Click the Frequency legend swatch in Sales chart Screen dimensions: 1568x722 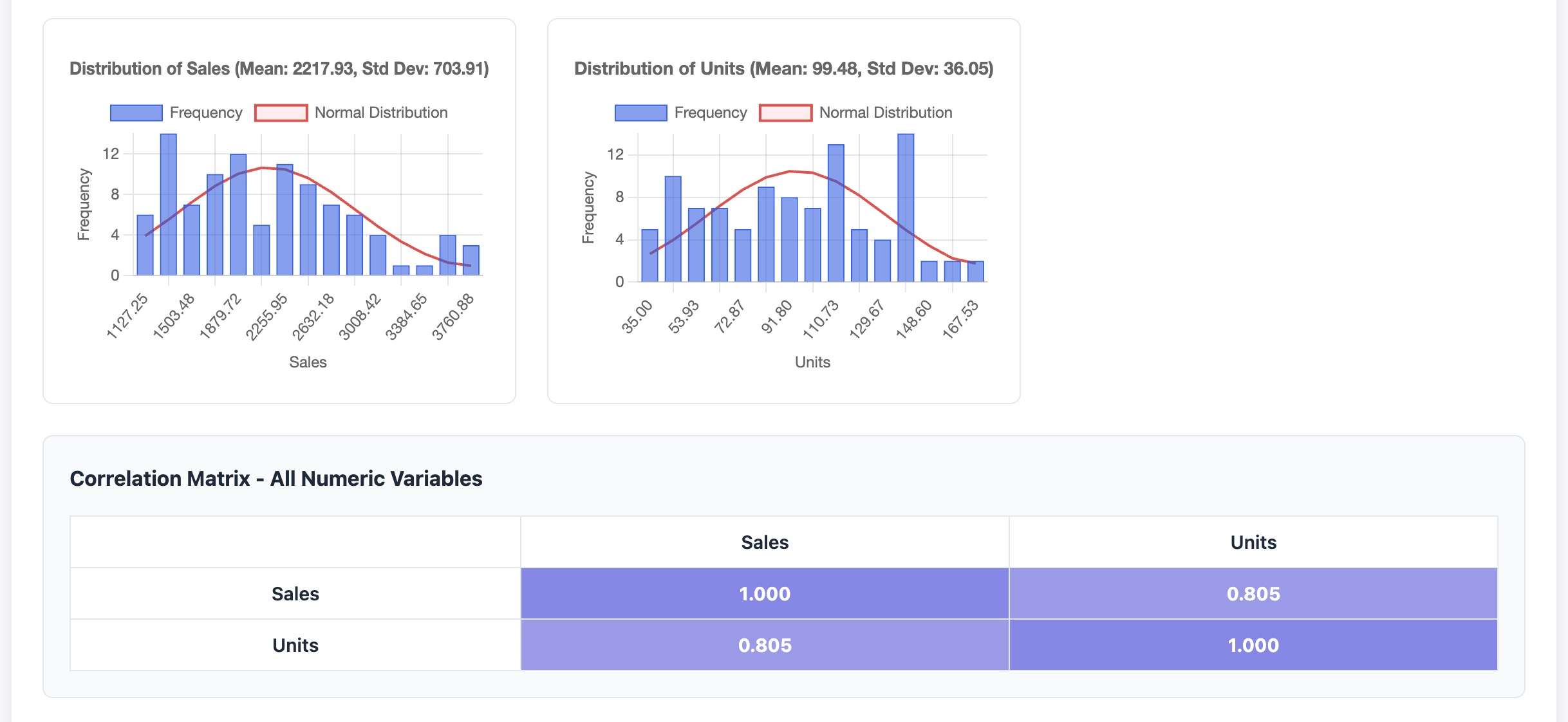tap(135, 112)
